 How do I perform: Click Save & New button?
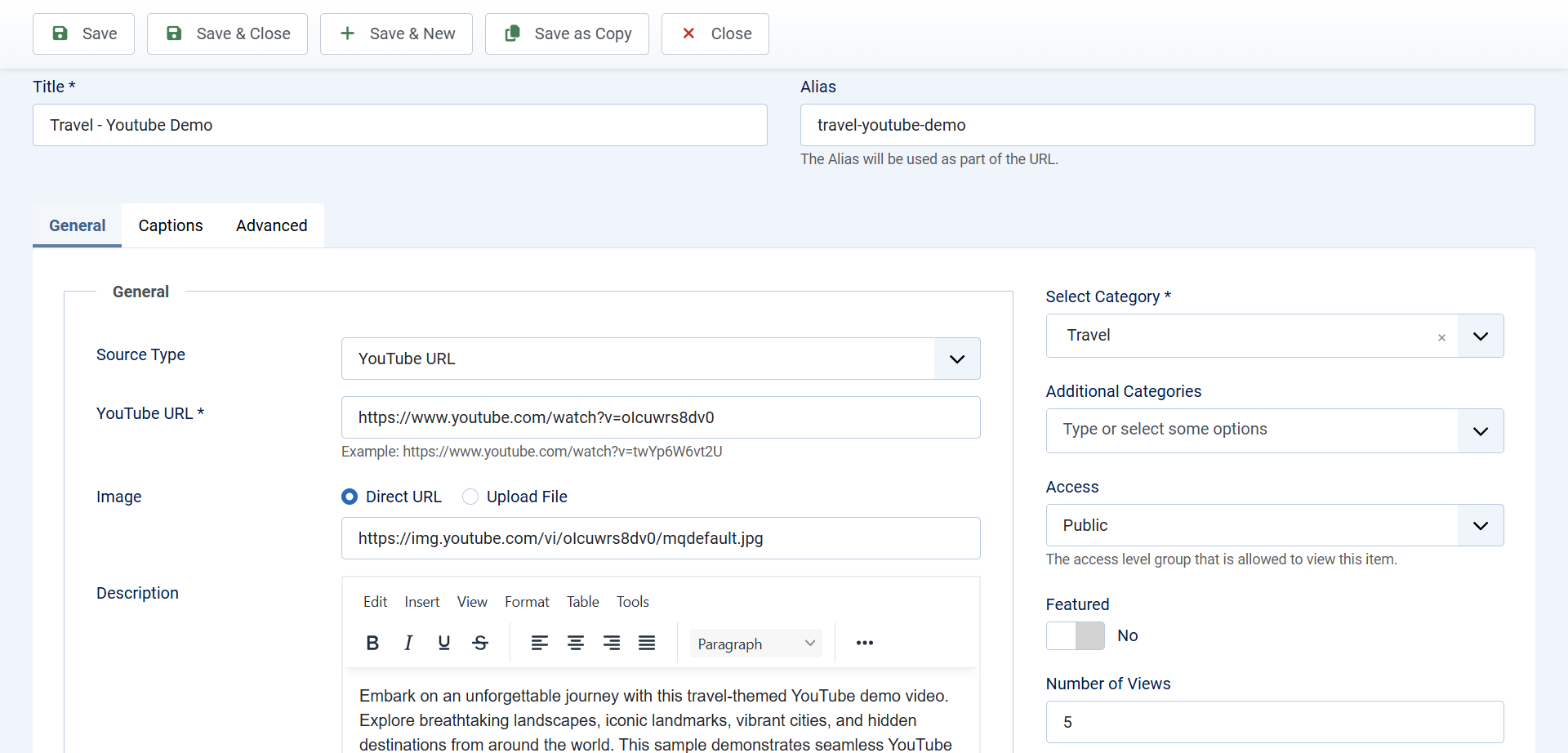(x=396, y=33)
